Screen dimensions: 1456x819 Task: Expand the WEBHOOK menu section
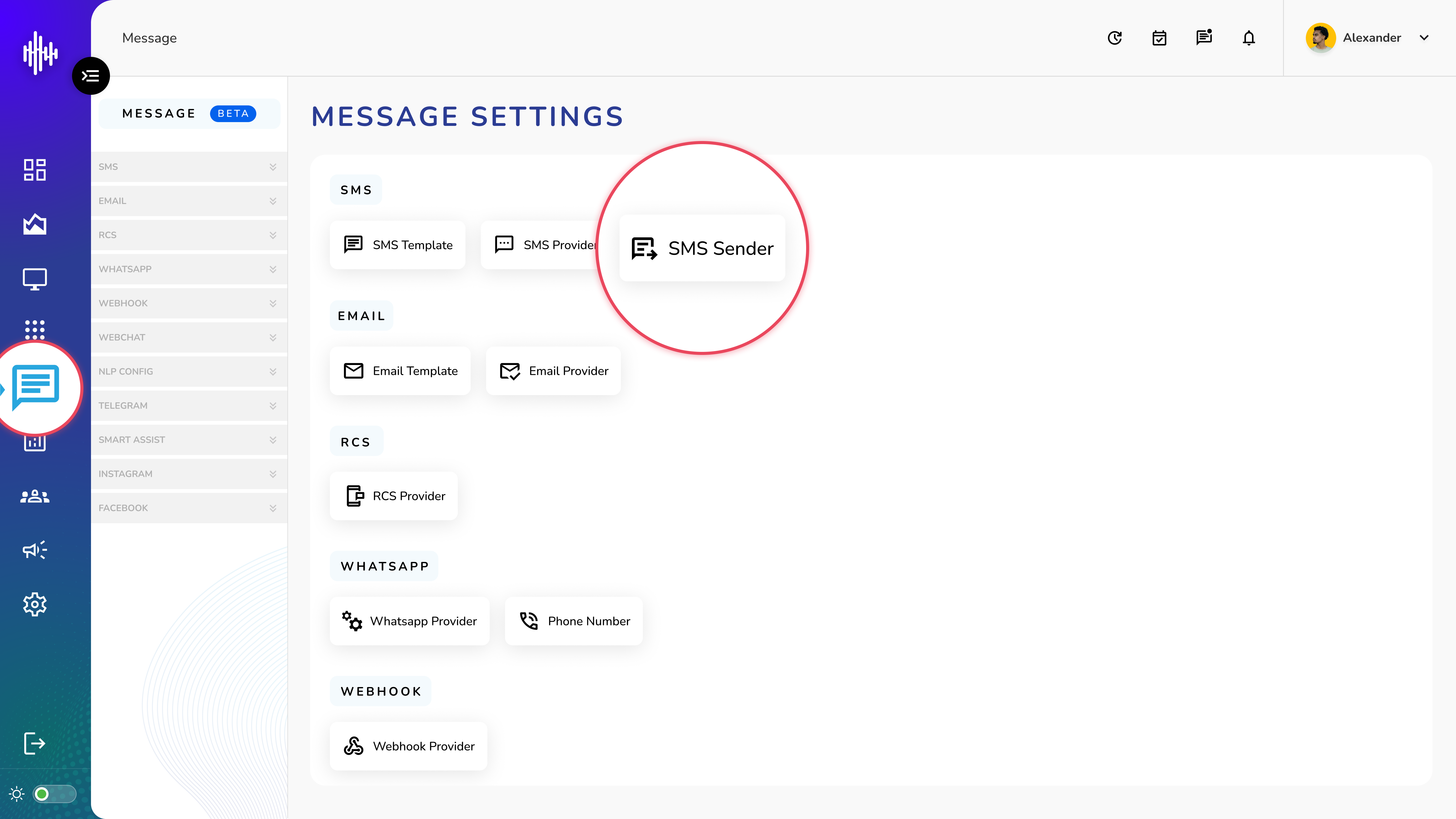pyautogui.click(x=189, y=303)
